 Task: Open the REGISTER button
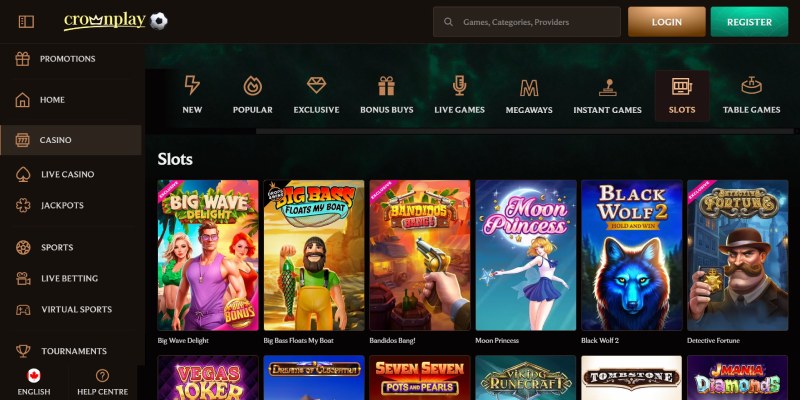tap(749, 22)
